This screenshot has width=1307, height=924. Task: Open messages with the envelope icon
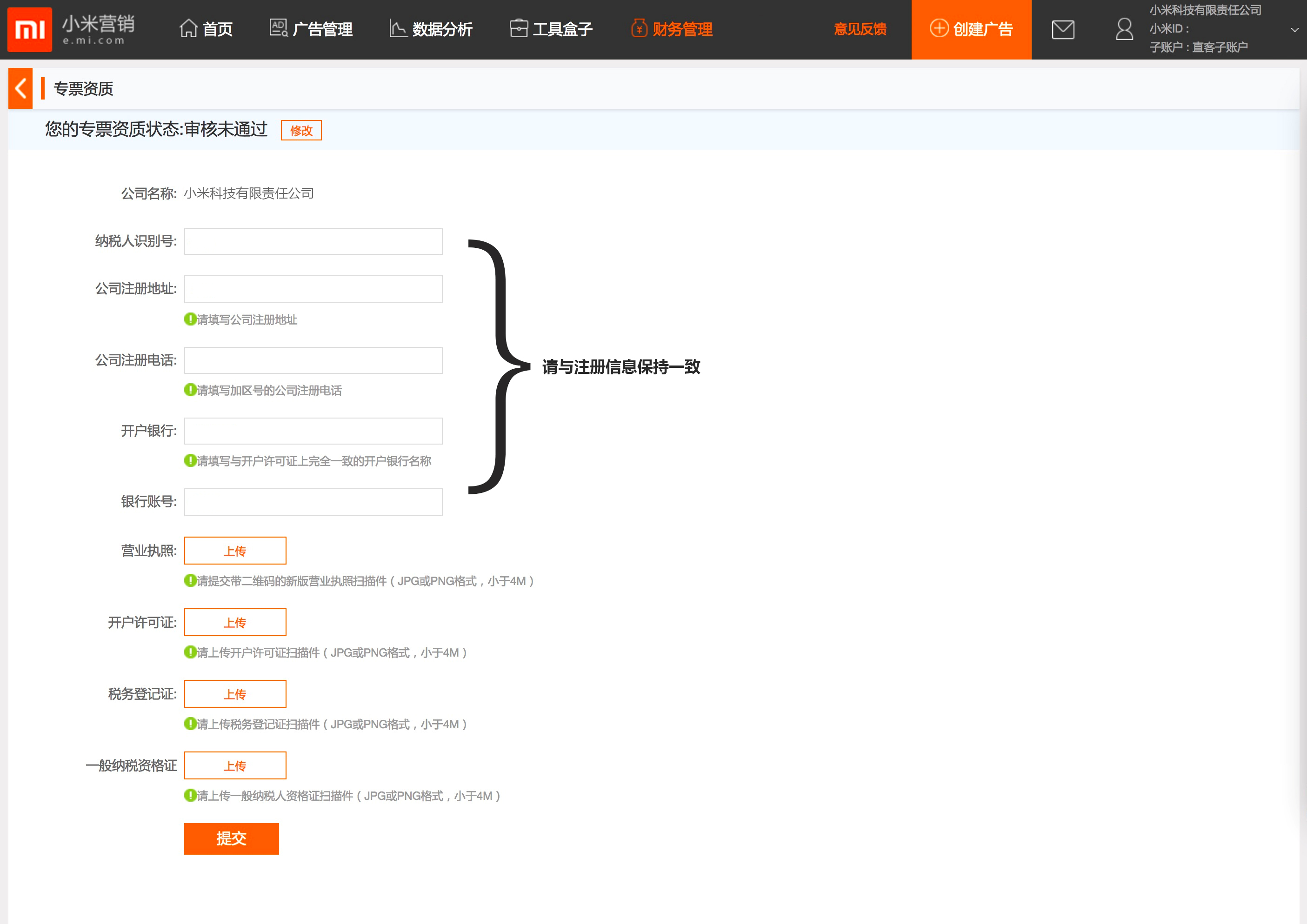[1063, 29]
